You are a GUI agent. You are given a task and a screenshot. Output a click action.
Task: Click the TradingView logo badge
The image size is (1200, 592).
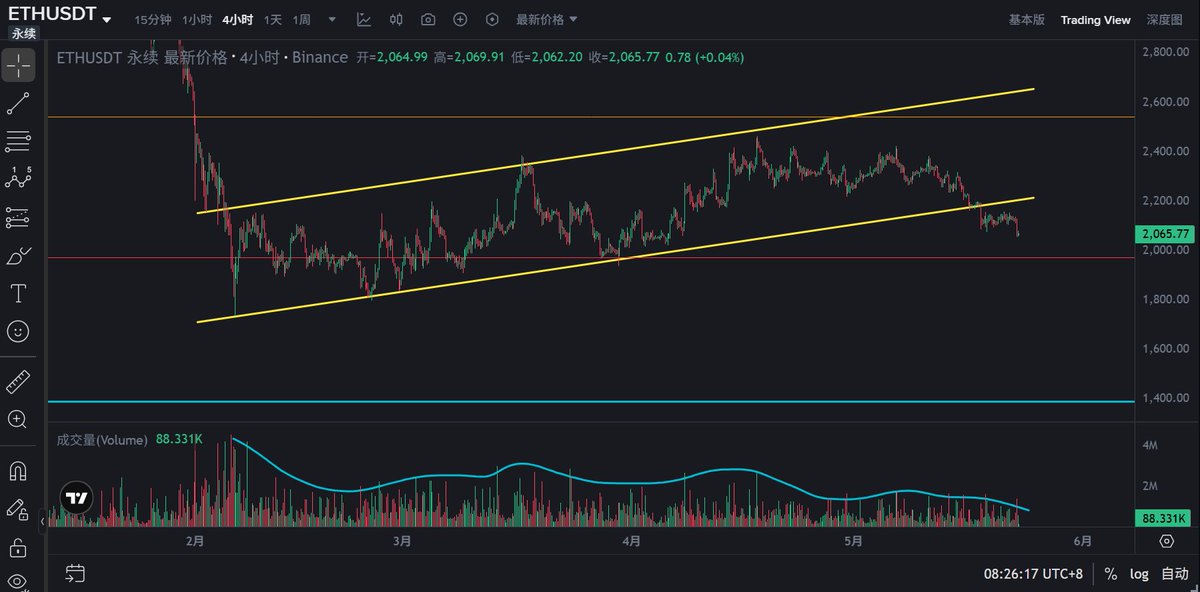pos(76,497)
